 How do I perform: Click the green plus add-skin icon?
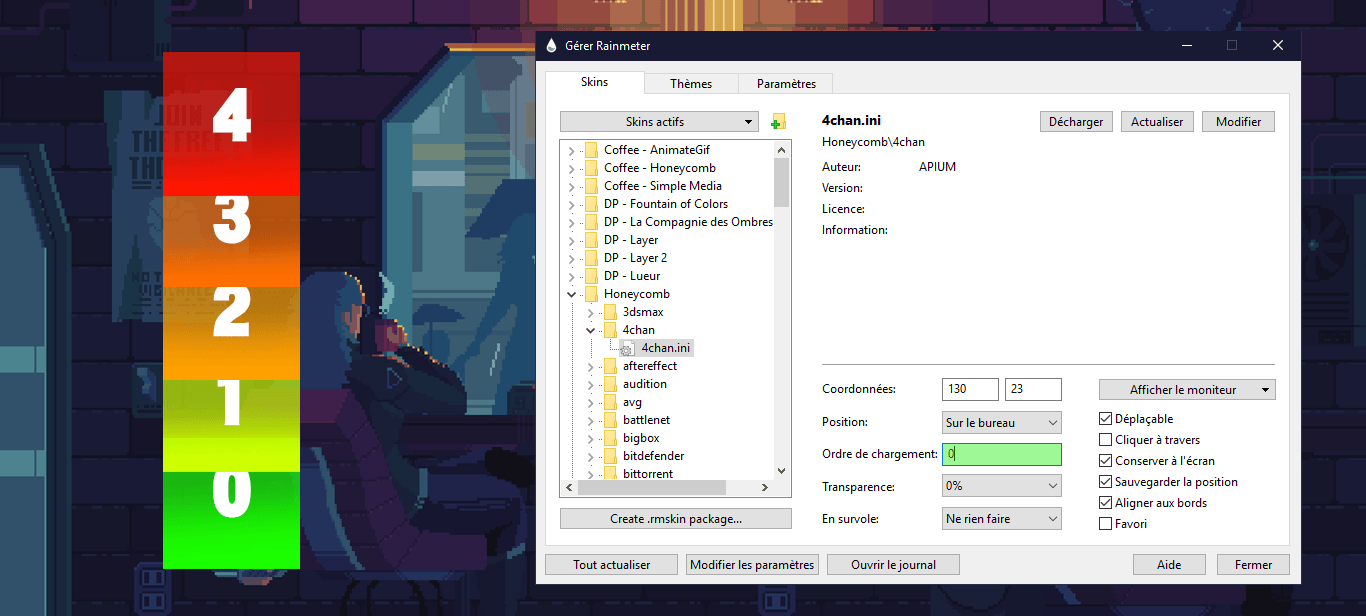tap(778, 122)
